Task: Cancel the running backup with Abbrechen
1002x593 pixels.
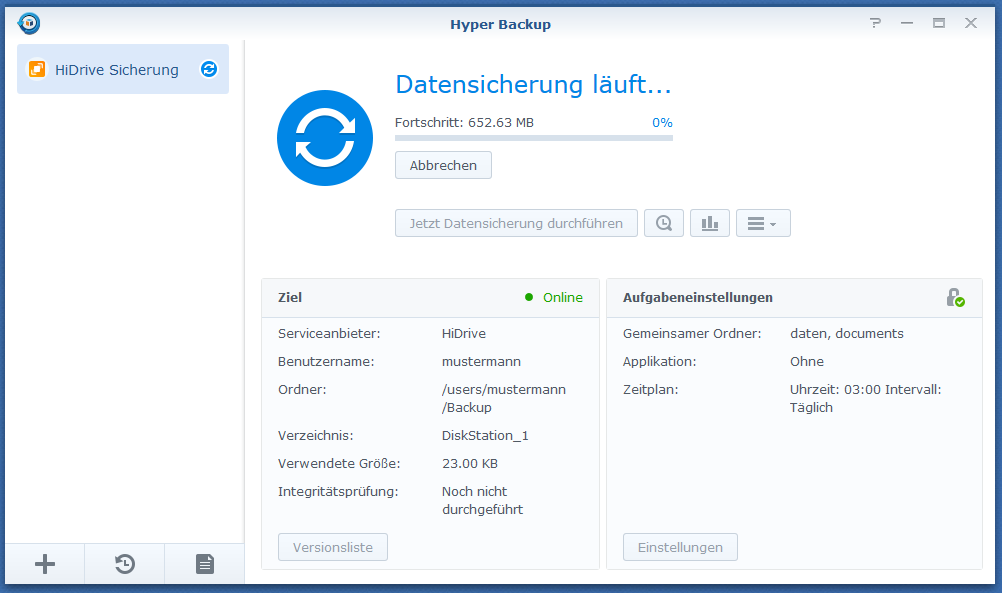Action: (x=443, y=164)
